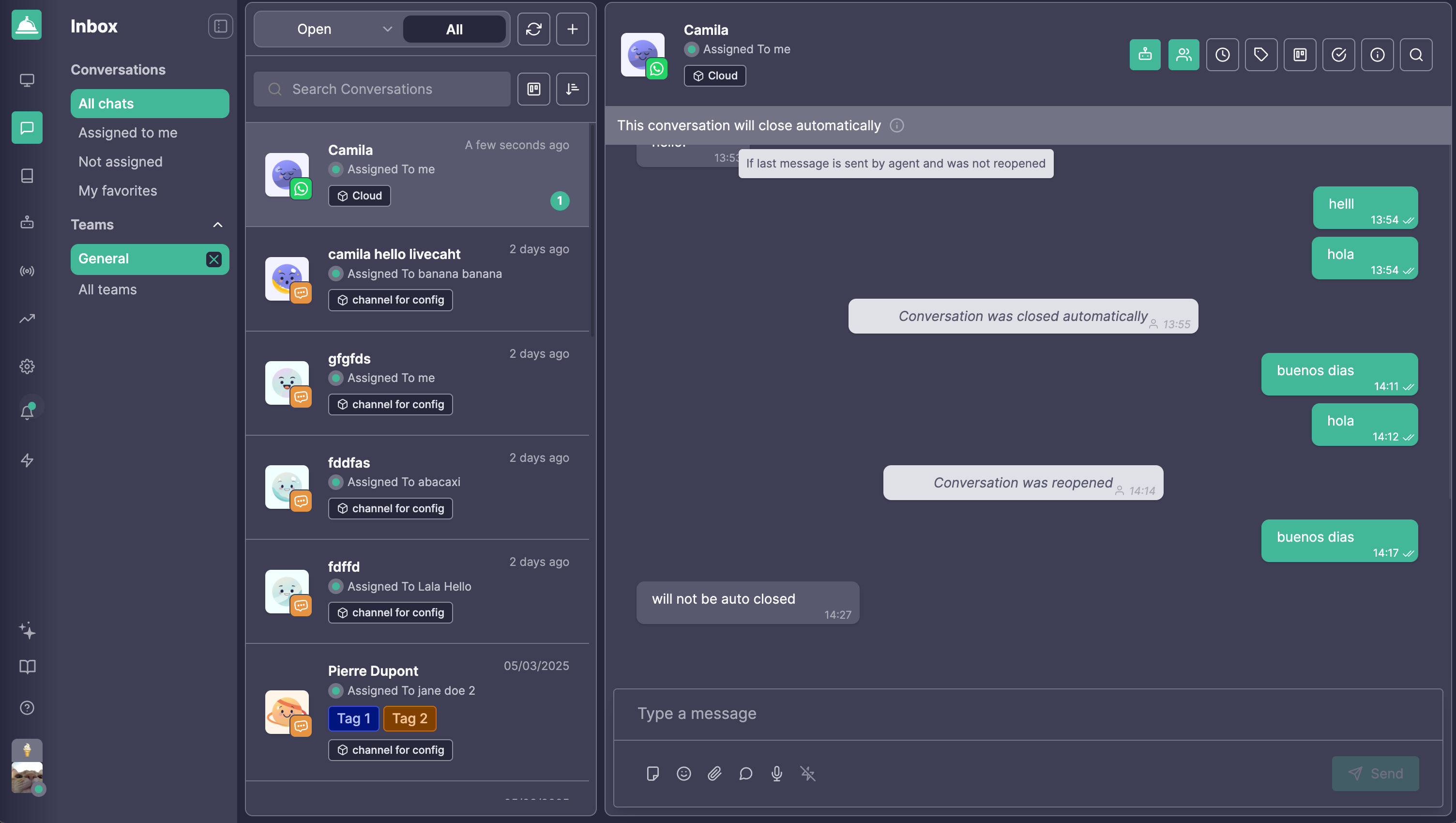This screenshot has width=1456, height=823.
Task: Click the attachment paperclip icon
Action: [x=714, y=773]
